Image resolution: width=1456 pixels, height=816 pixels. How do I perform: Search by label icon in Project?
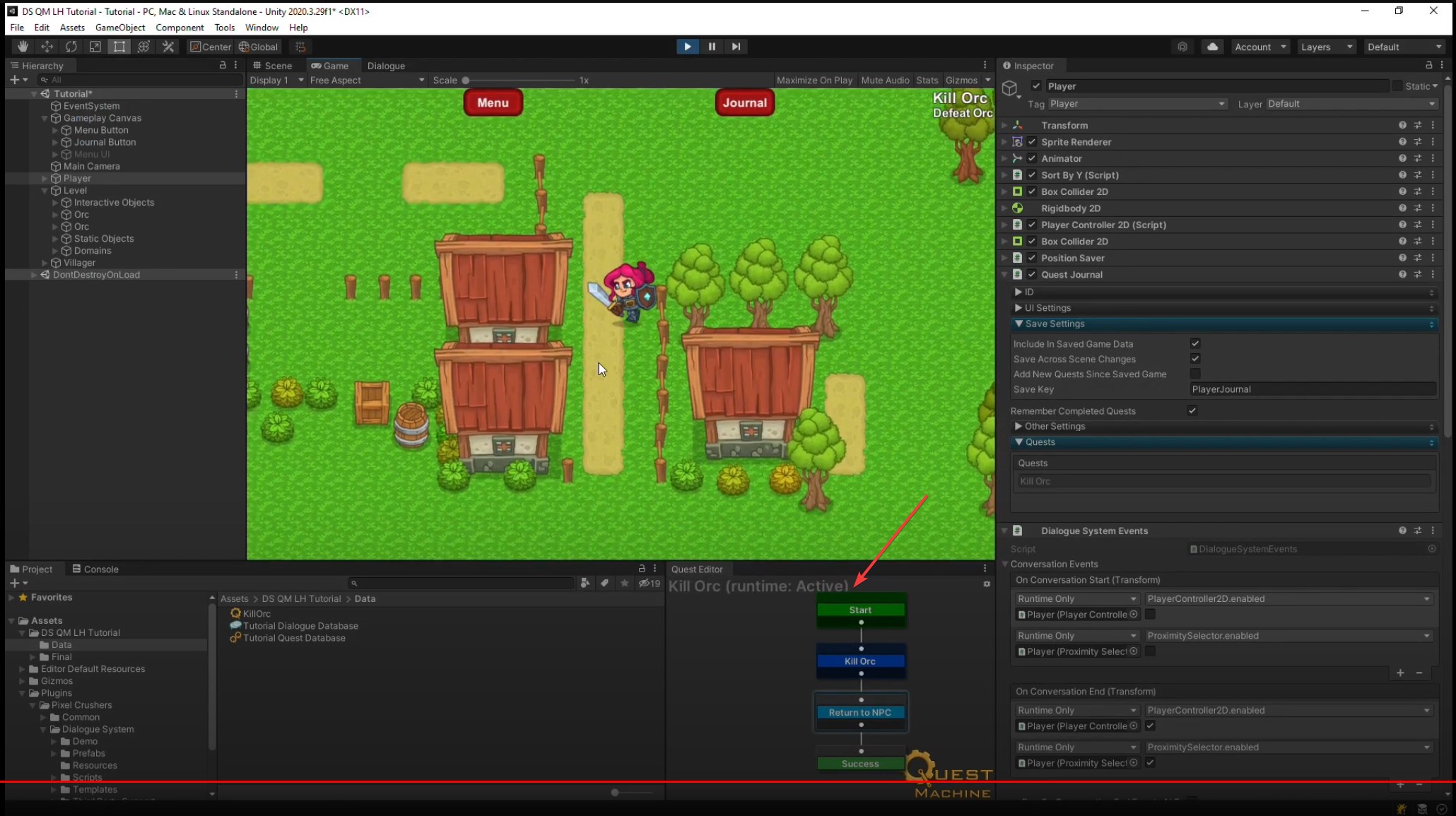click(x=604, y=583)
